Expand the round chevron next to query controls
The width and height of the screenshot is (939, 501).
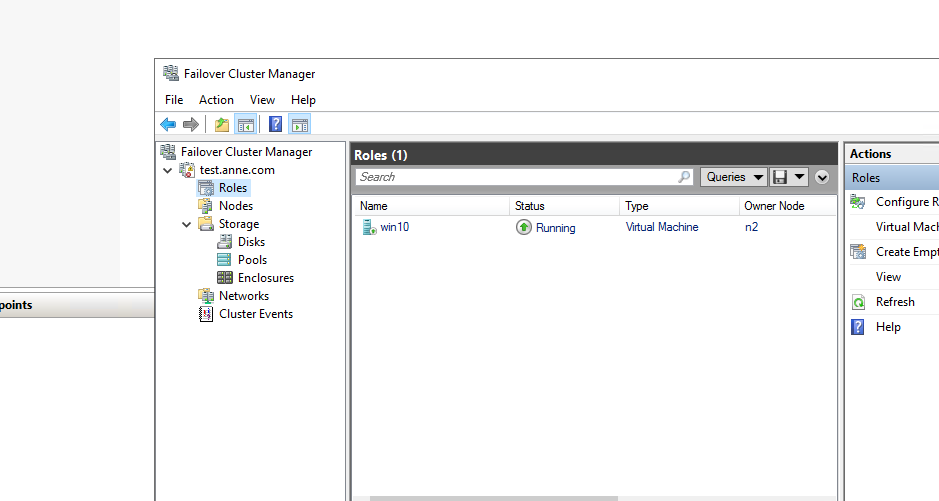[x=822, y=177]
